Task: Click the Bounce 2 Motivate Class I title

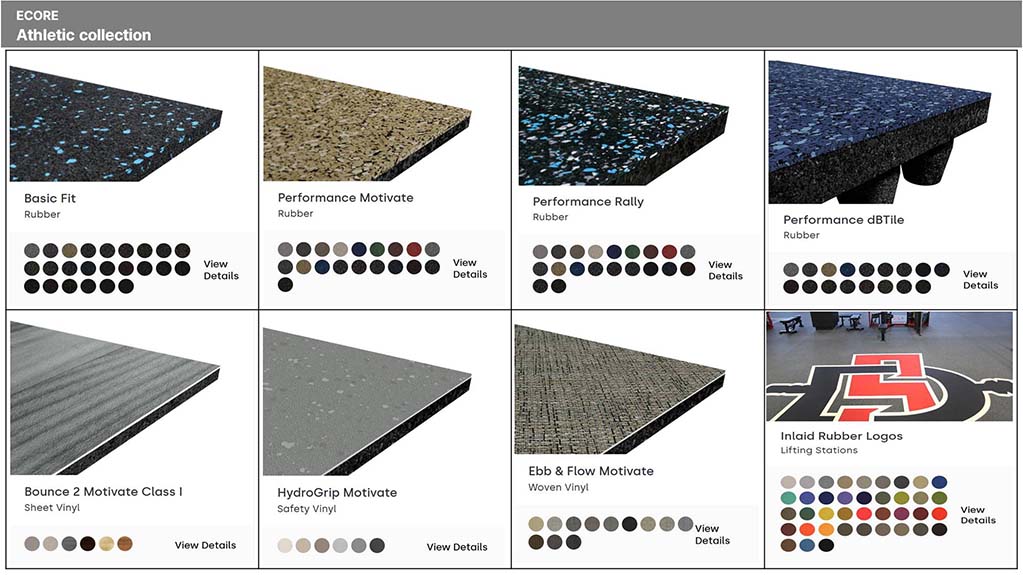Action: click(x=103, y=491)
